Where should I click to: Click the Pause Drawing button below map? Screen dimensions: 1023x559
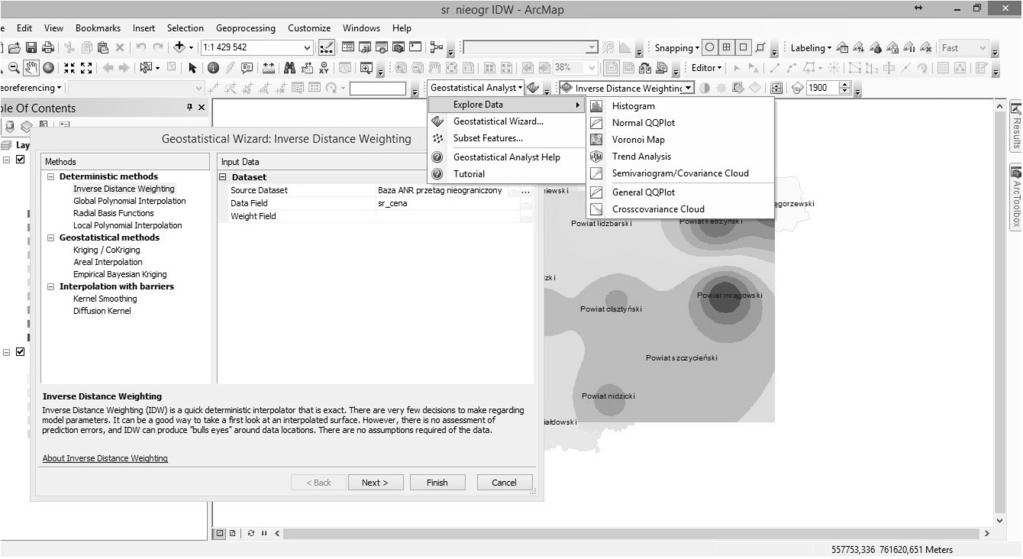pyautogui.click(x=264, y=533)
